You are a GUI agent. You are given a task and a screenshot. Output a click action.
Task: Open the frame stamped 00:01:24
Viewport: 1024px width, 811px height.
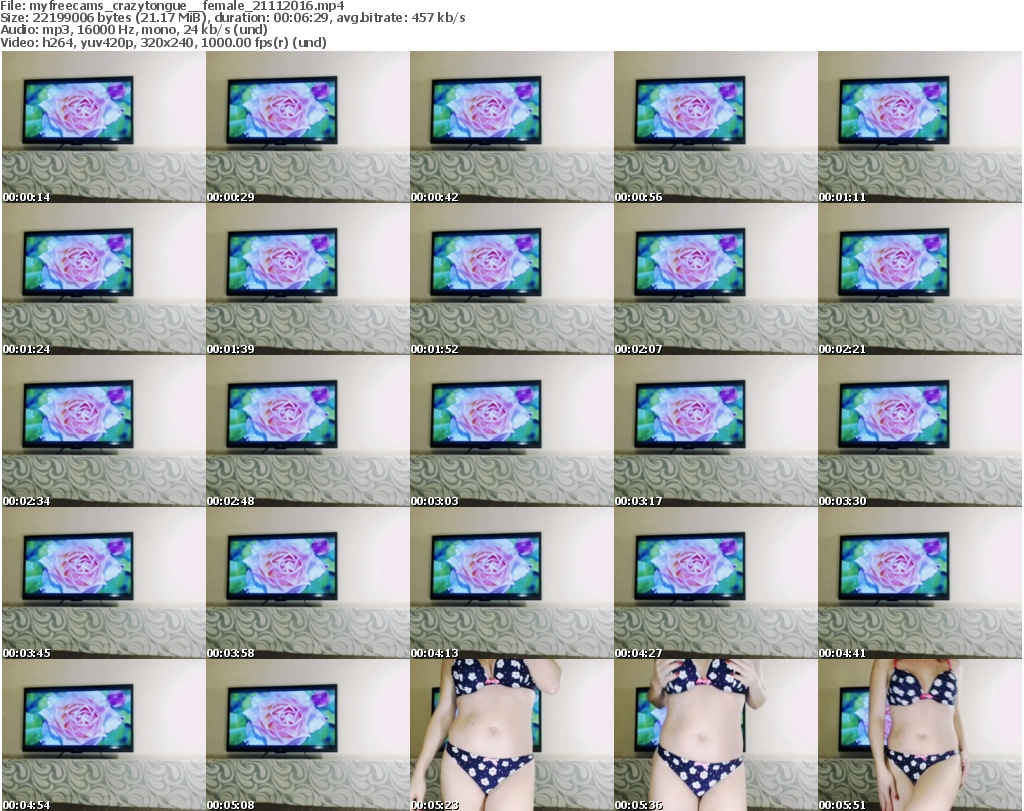(x=104, y=279)
